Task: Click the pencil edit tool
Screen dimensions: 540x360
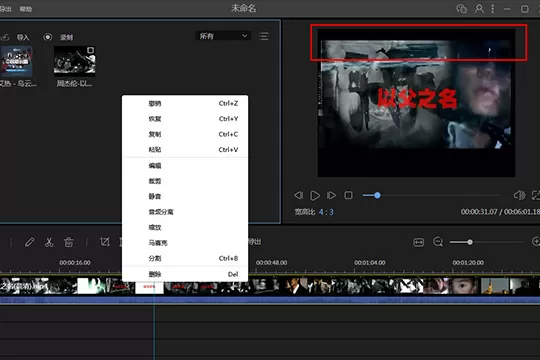Action: [30, 242]
